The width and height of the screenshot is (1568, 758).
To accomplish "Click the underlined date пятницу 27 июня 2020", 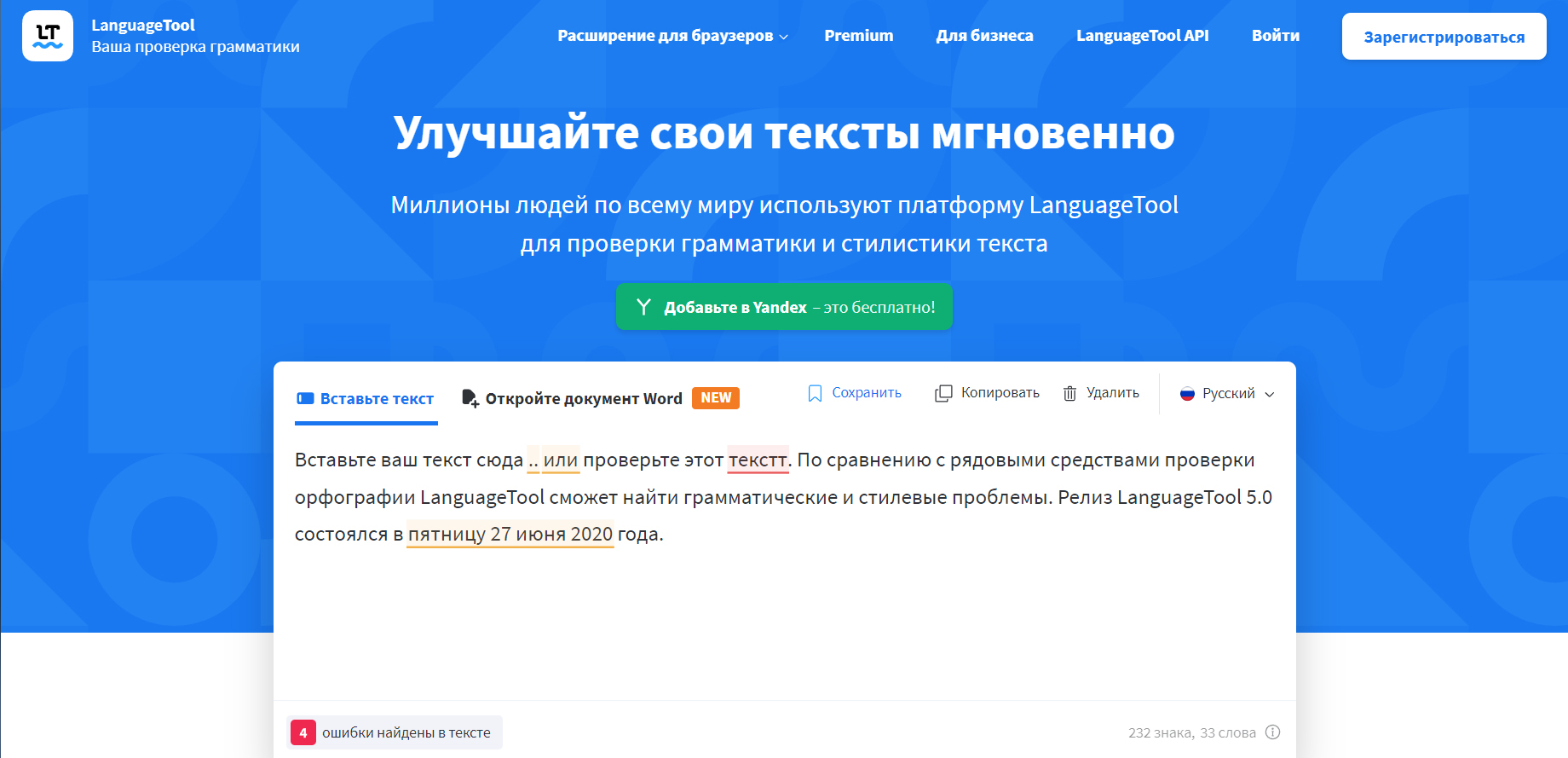I will [510, 535].
